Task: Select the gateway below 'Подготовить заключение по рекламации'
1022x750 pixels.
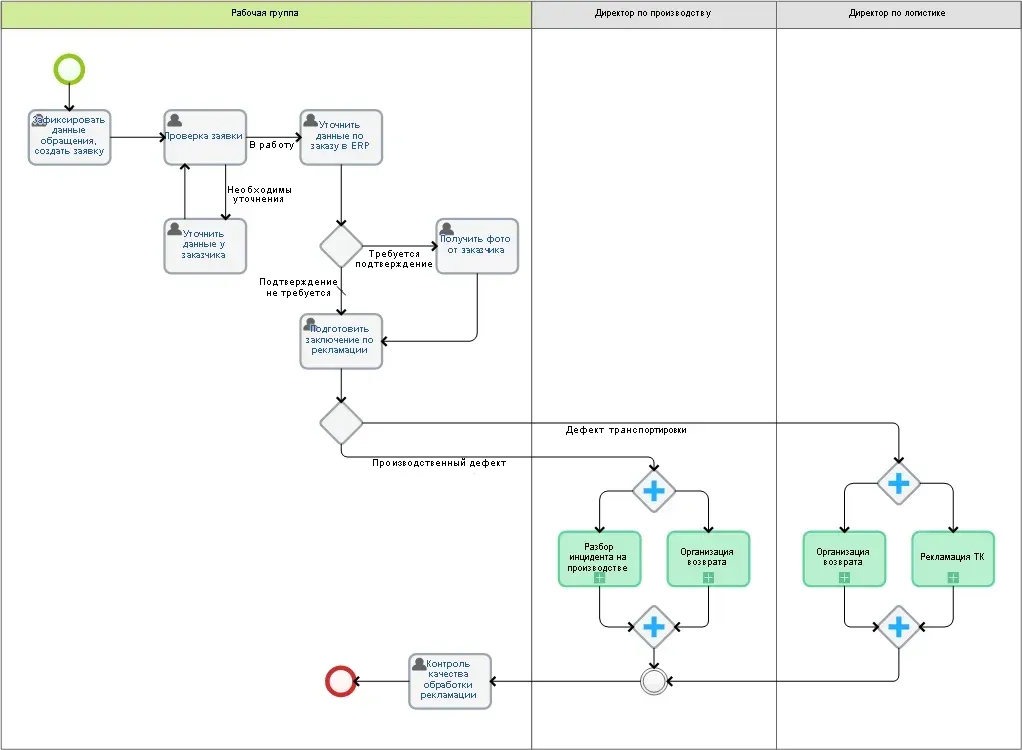Action: (341, 423)
